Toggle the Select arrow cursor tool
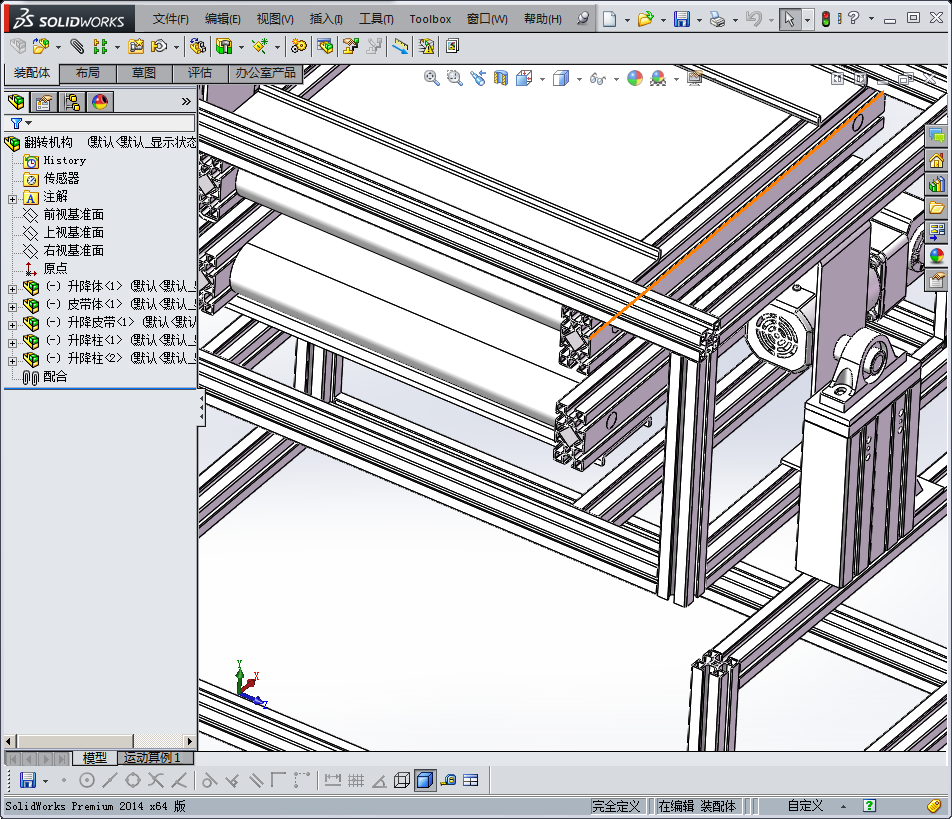 click(x=789, y=19)
